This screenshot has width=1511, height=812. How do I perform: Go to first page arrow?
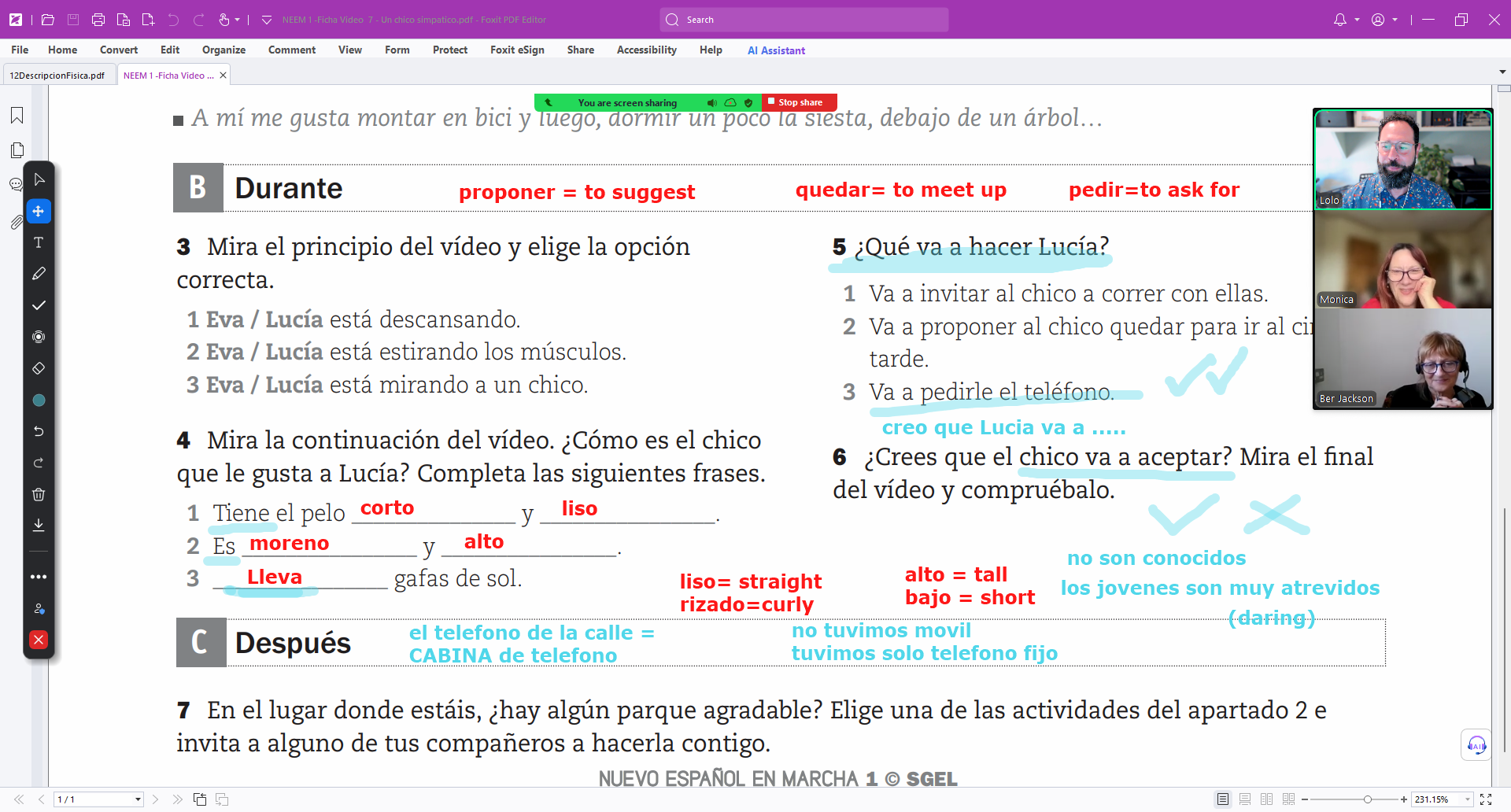(x=19, y=799)
